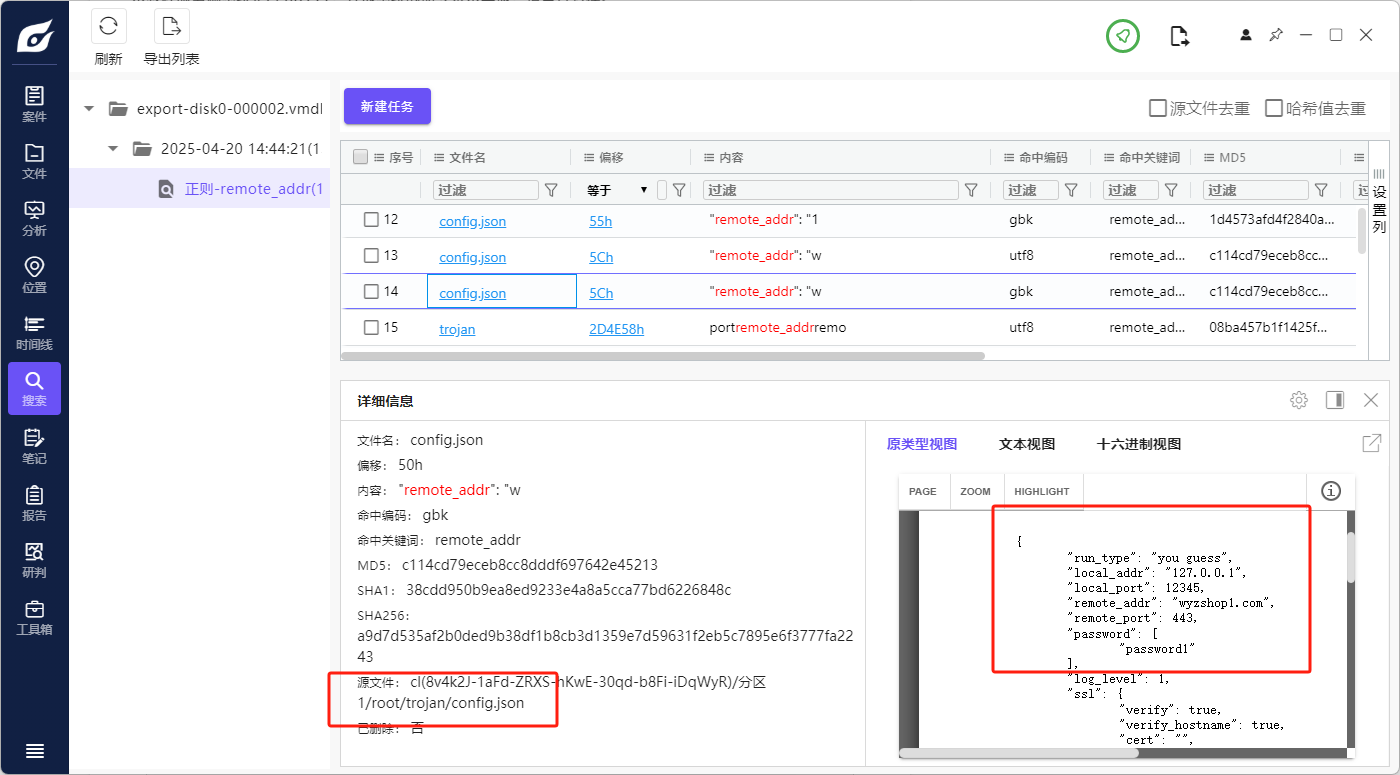Click the 内容 column filter input field

(830, 190)
